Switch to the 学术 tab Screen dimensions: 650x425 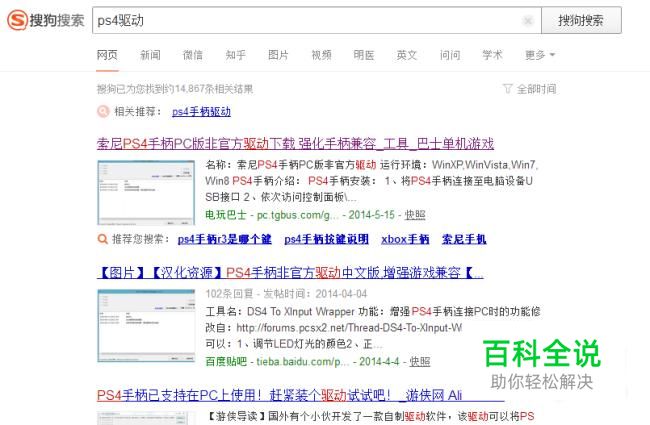(x=492, y=55)
